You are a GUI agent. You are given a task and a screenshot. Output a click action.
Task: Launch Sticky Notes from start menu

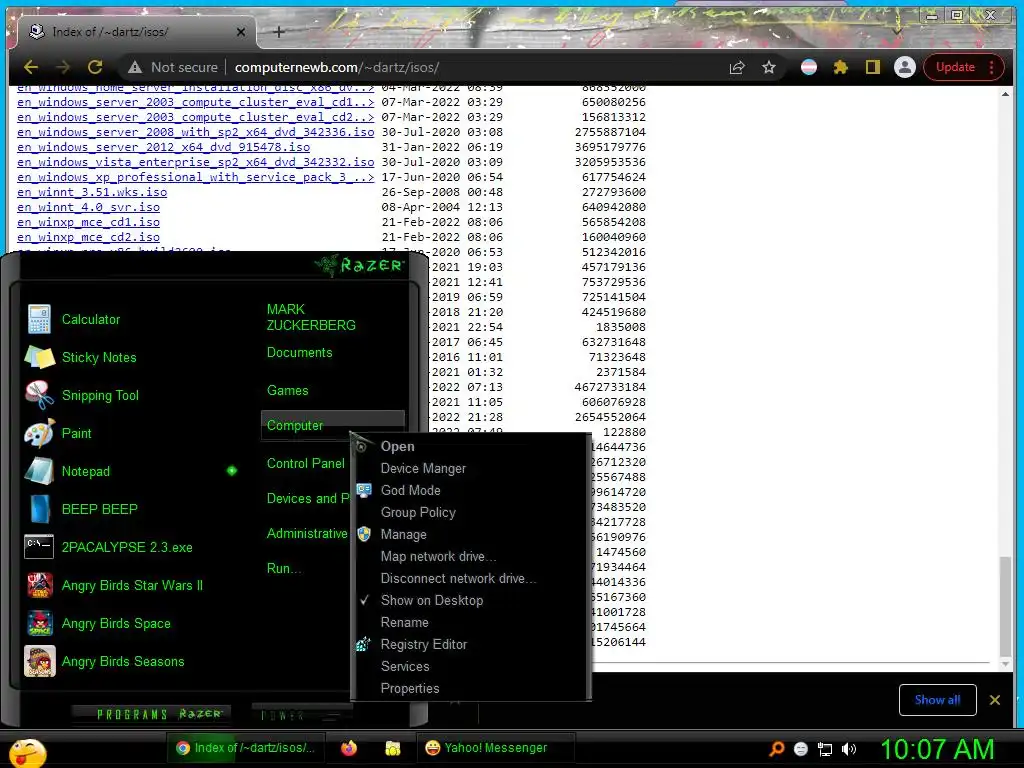99,357
